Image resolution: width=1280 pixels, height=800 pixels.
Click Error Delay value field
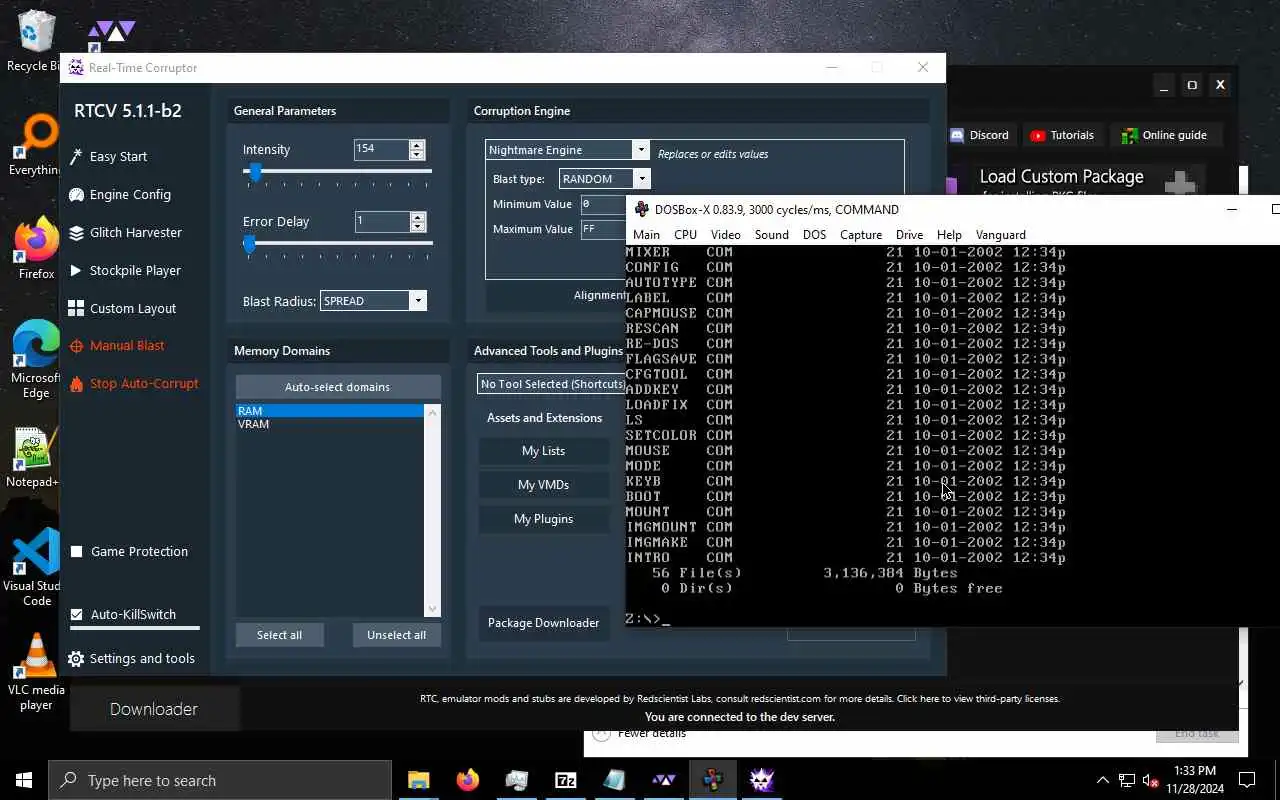pos(381,221)
